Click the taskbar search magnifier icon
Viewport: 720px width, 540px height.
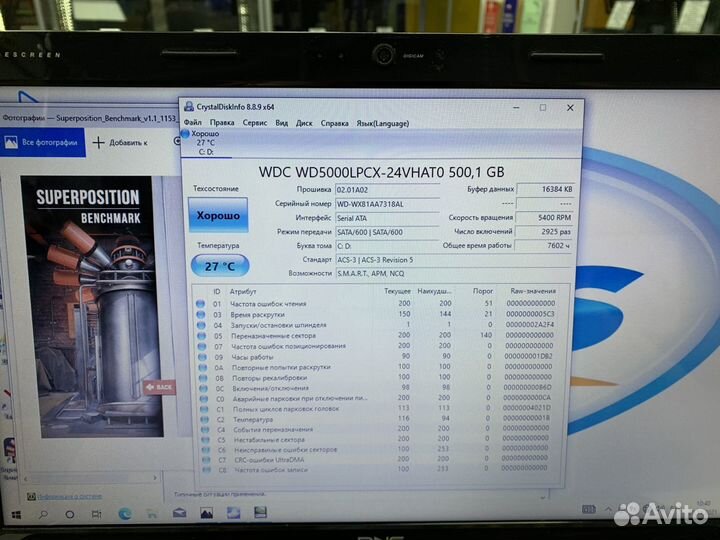(43, 514)
